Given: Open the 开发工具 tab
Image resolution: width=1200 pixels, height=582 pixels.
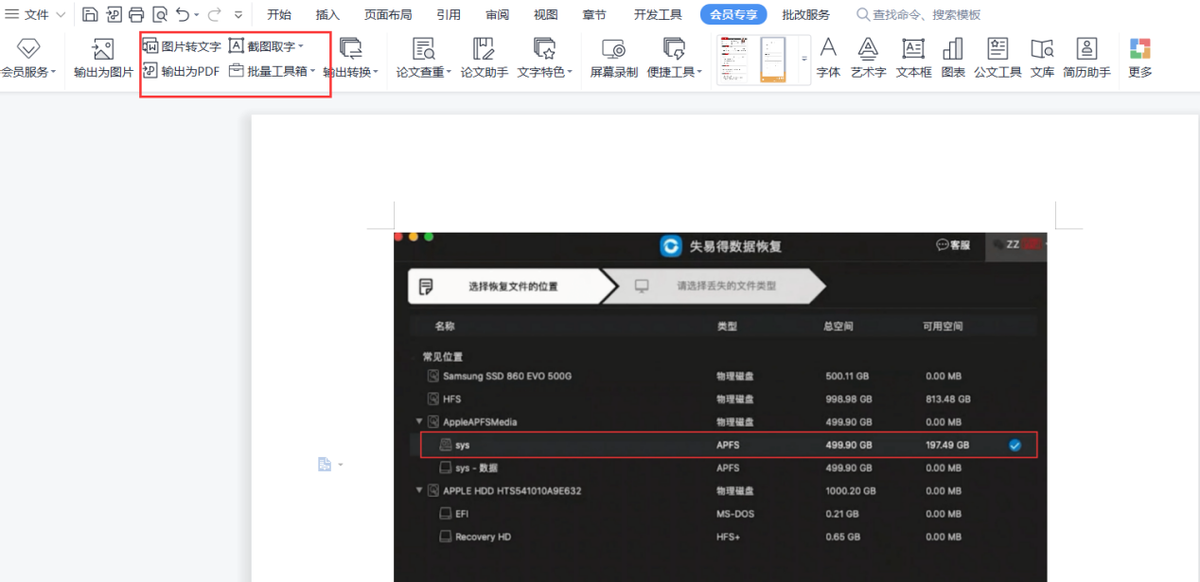Looking at the screenshot, I should click(658, 14).
